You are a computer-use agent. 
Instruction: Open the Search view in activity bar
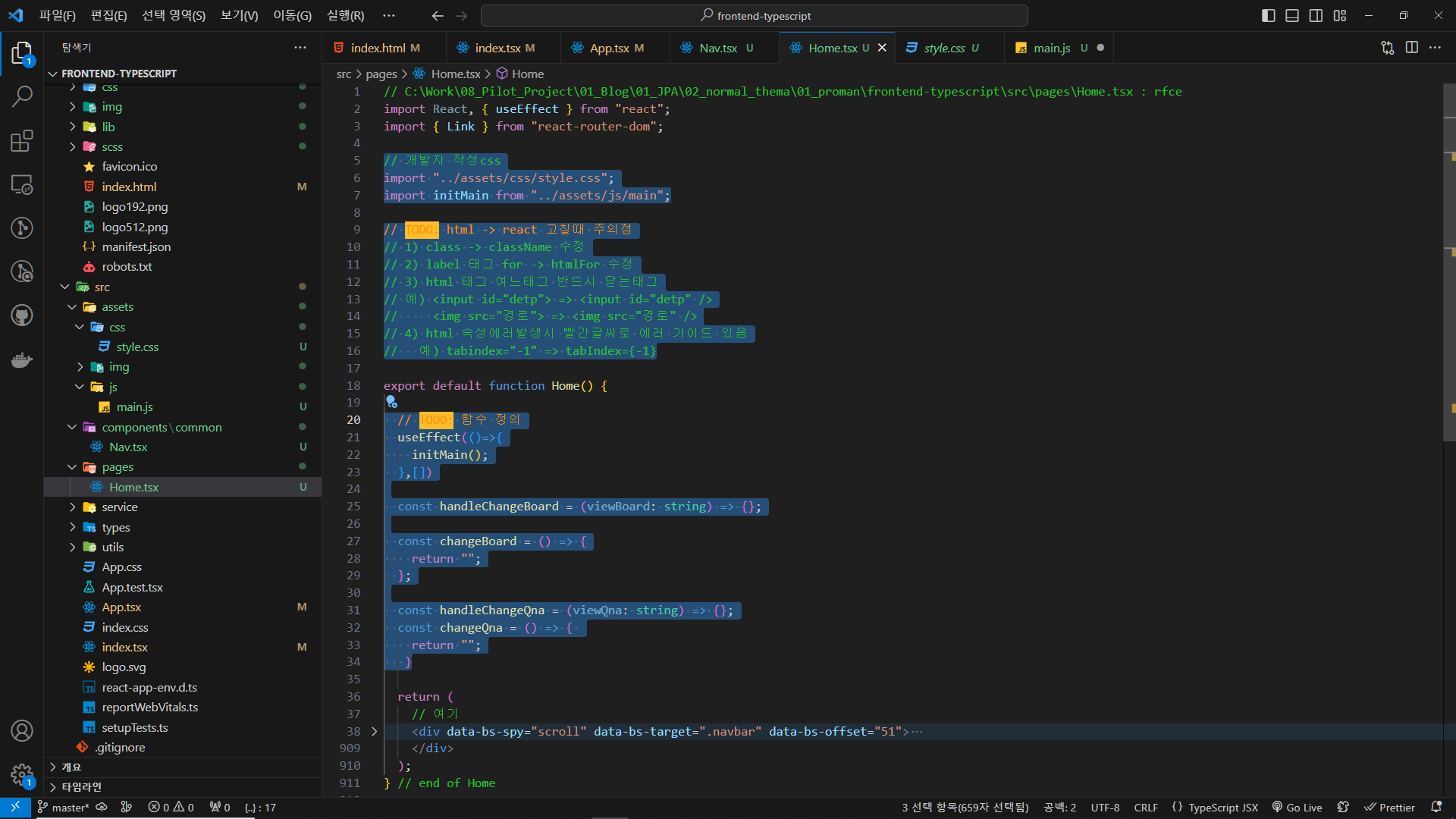pos(22,96)
